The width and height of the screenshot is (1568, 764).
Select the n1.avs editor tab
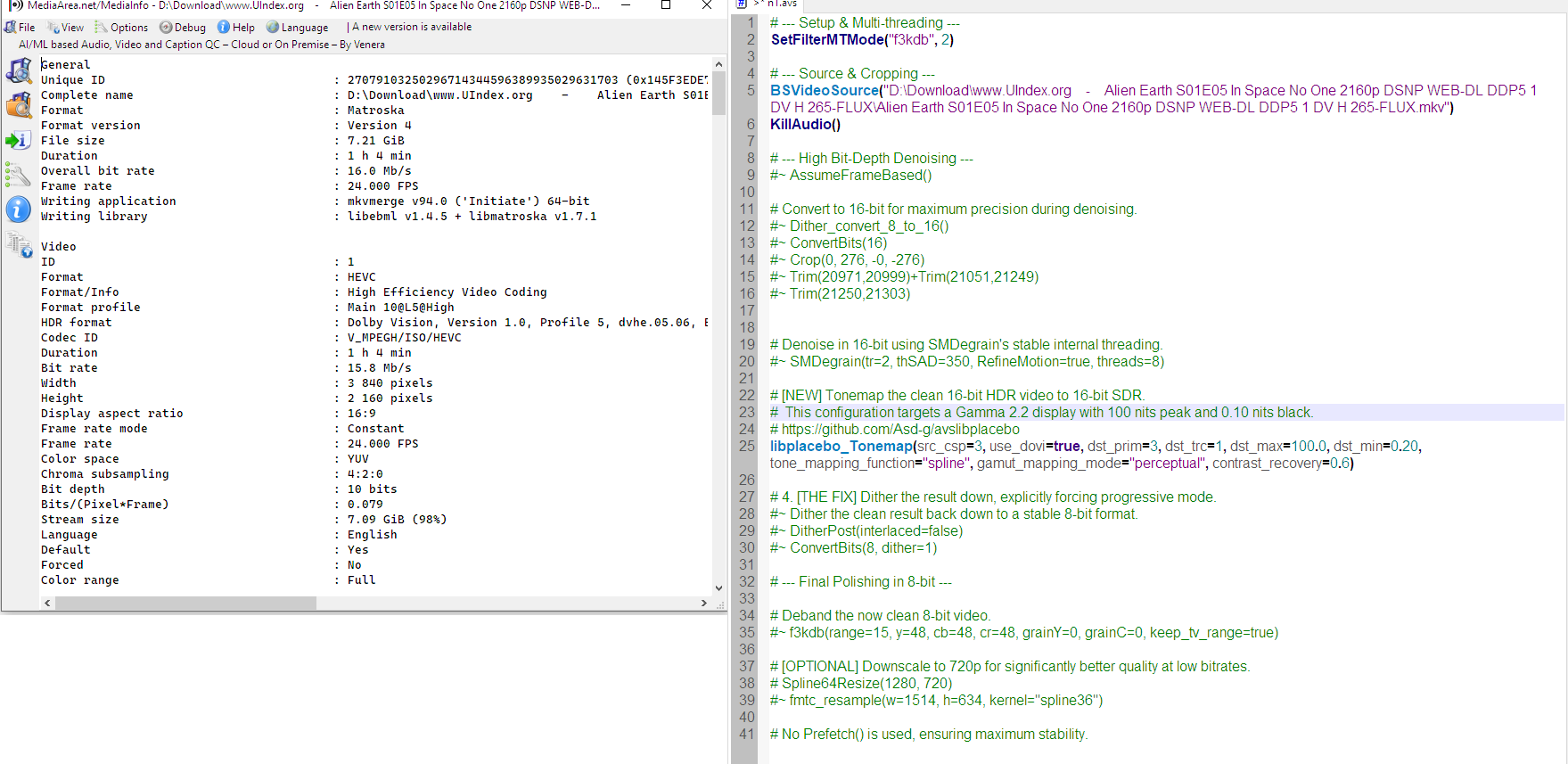click(782, 4)
